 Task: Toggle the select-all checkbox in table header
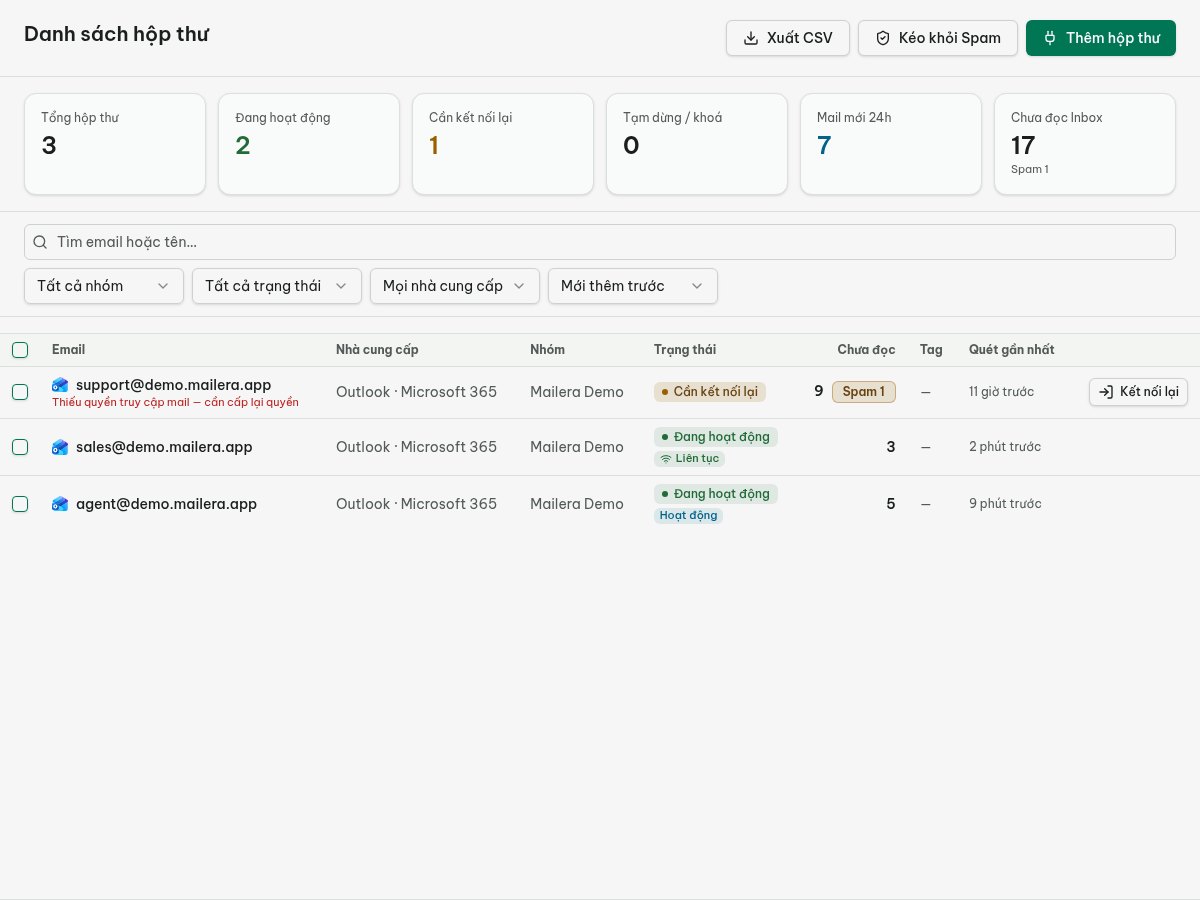(20, 350)
